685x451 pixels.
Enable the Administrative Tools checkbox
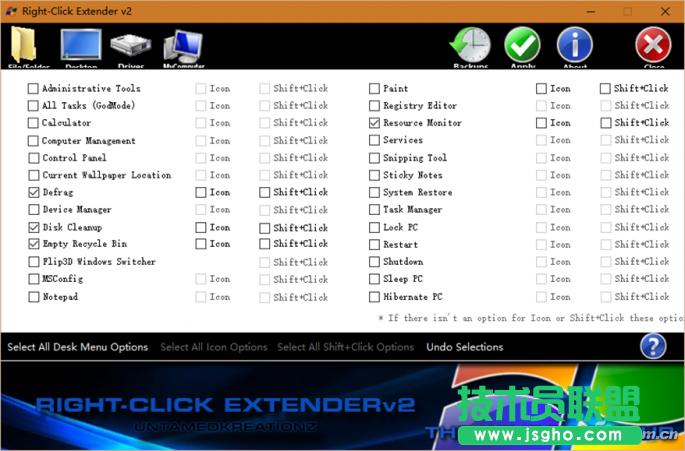[x=34, y=89]
